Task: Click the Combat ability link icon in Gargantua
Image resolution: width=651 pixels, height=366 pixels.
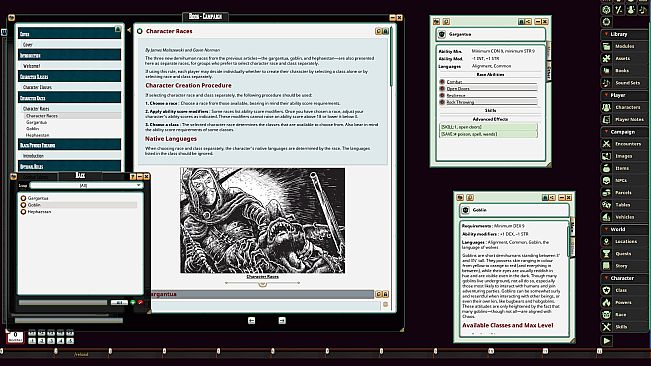Action: tap(442, 82)
